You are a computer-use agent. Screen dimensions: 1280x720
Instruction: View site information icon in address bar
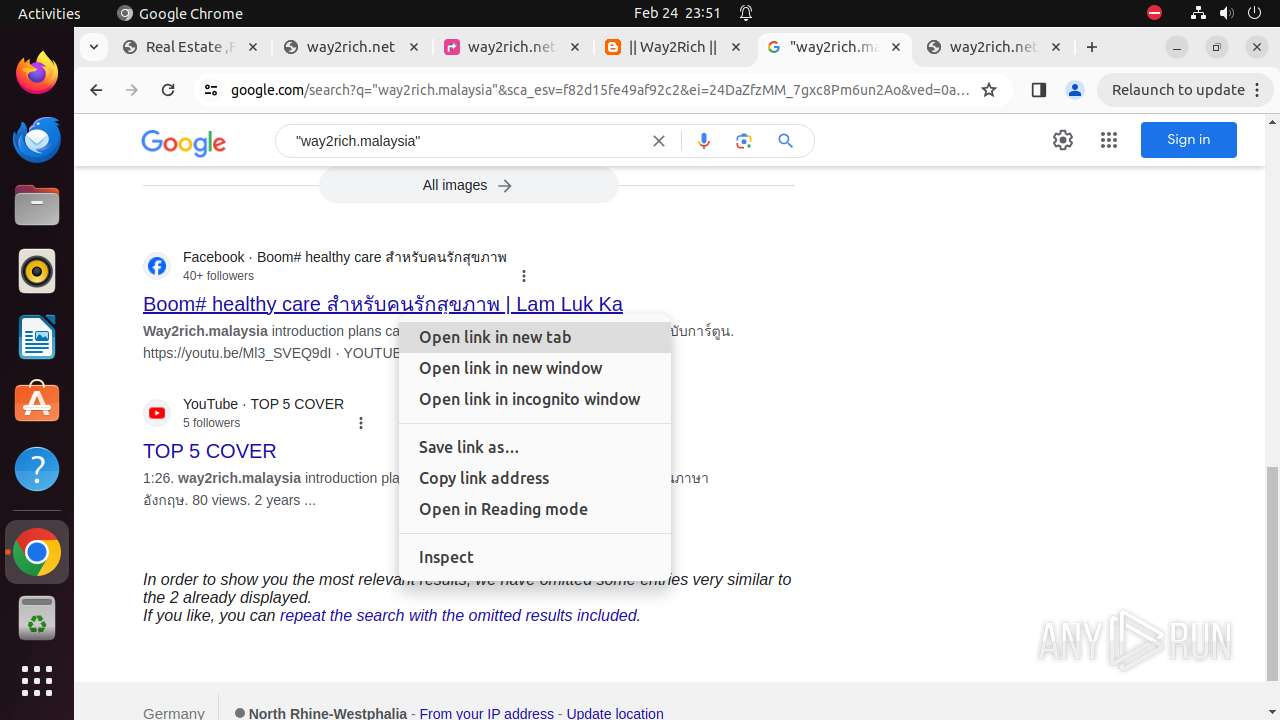(210, 90)
